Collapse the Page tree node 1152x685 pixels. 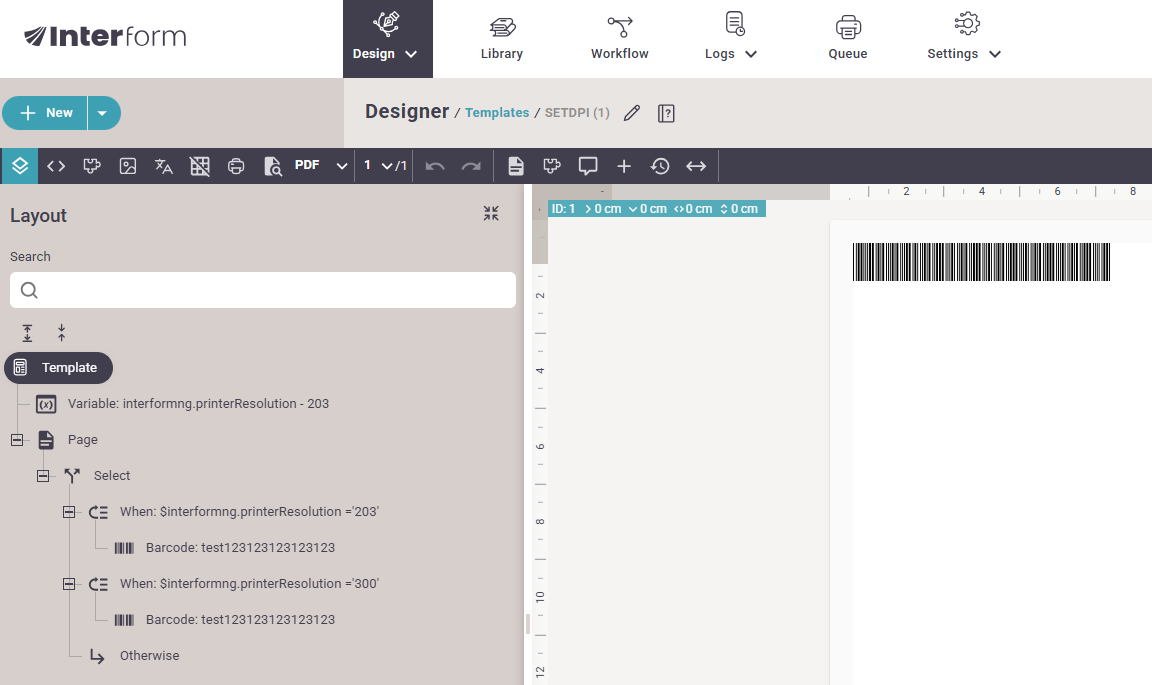[x=17, y=440]
